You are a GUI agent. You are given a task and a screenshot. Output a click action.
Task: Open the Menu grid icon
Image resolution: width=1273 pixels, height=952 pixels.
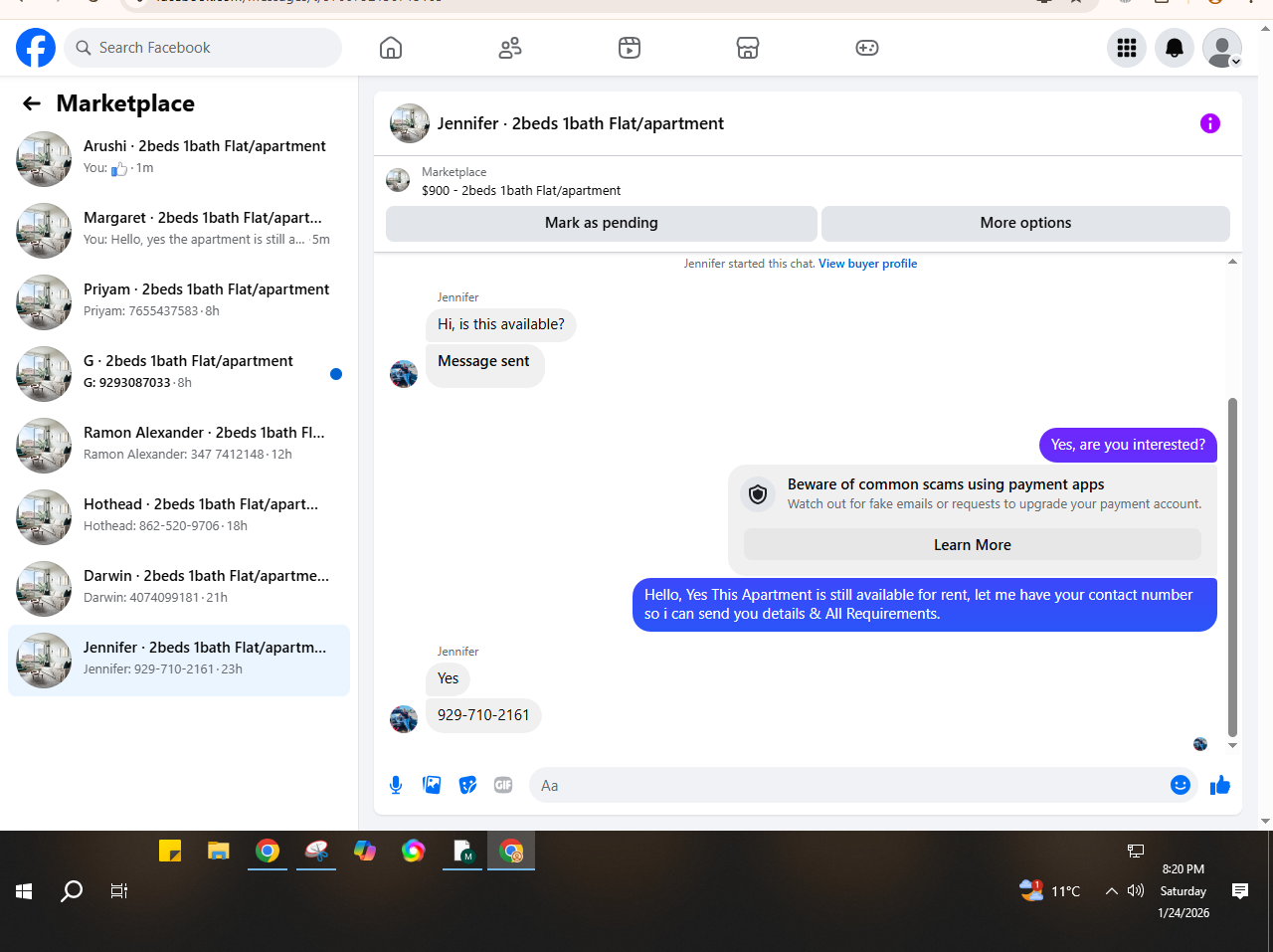coord(1127,48)
